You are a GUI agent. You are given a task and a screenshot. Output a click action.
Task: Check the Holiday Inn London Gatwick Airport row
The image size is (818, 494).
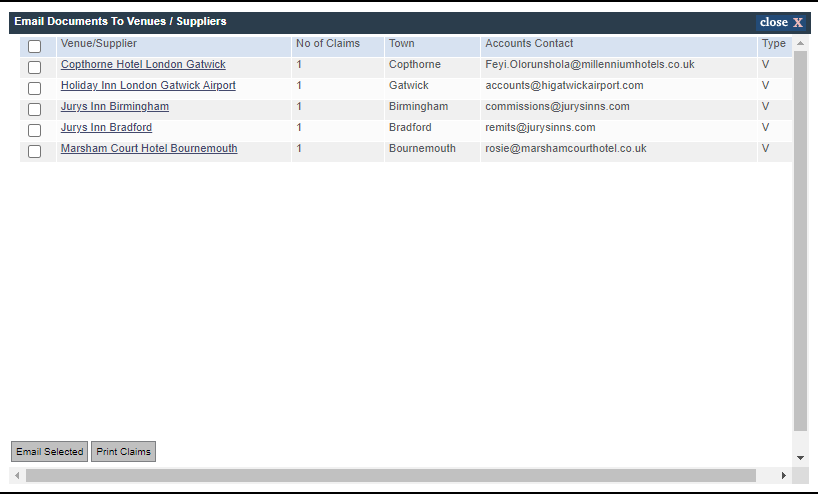[34, 88]
